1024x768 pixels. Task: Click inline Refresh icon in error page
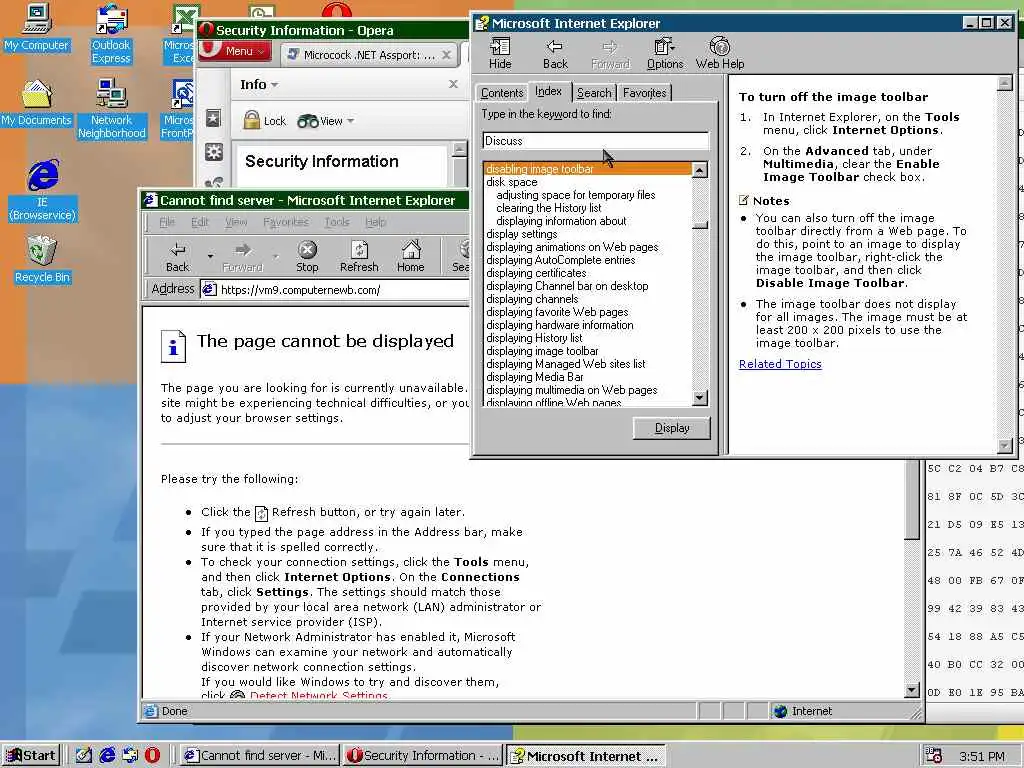[261, 513]
